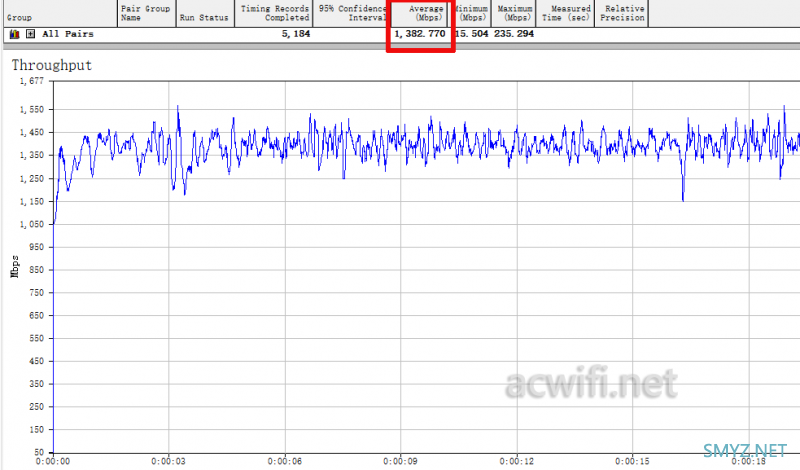Click the Minimum (Mbps) column header

coord(471,14)
